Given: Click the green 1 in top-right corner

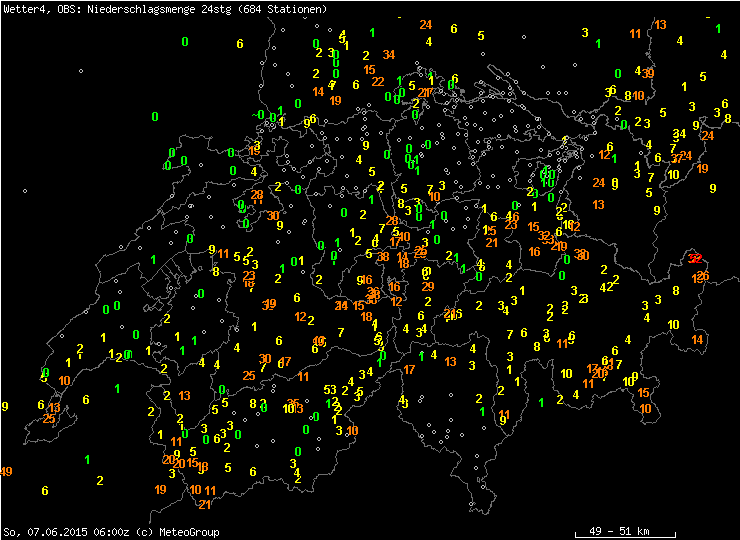Looking at the screenshot, I should 719,27.
